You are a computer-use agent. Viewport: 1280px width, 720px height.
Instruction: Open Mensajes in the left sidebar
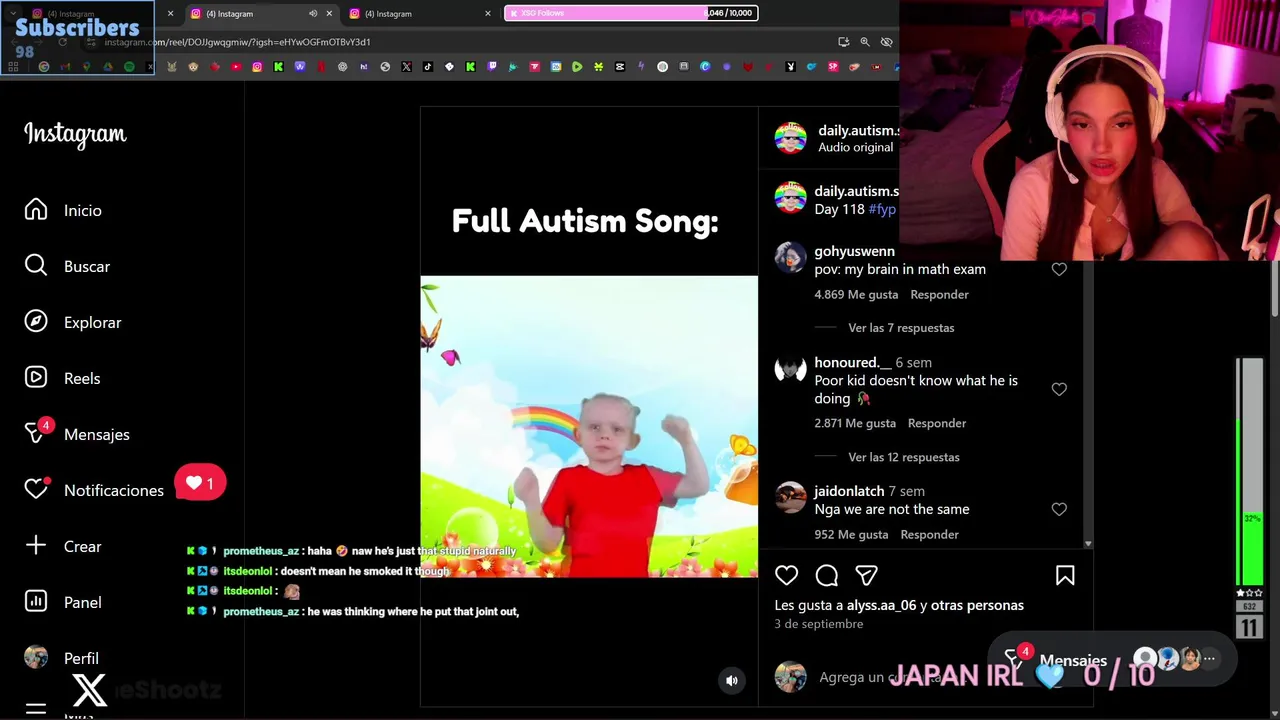tap(96, 434)
